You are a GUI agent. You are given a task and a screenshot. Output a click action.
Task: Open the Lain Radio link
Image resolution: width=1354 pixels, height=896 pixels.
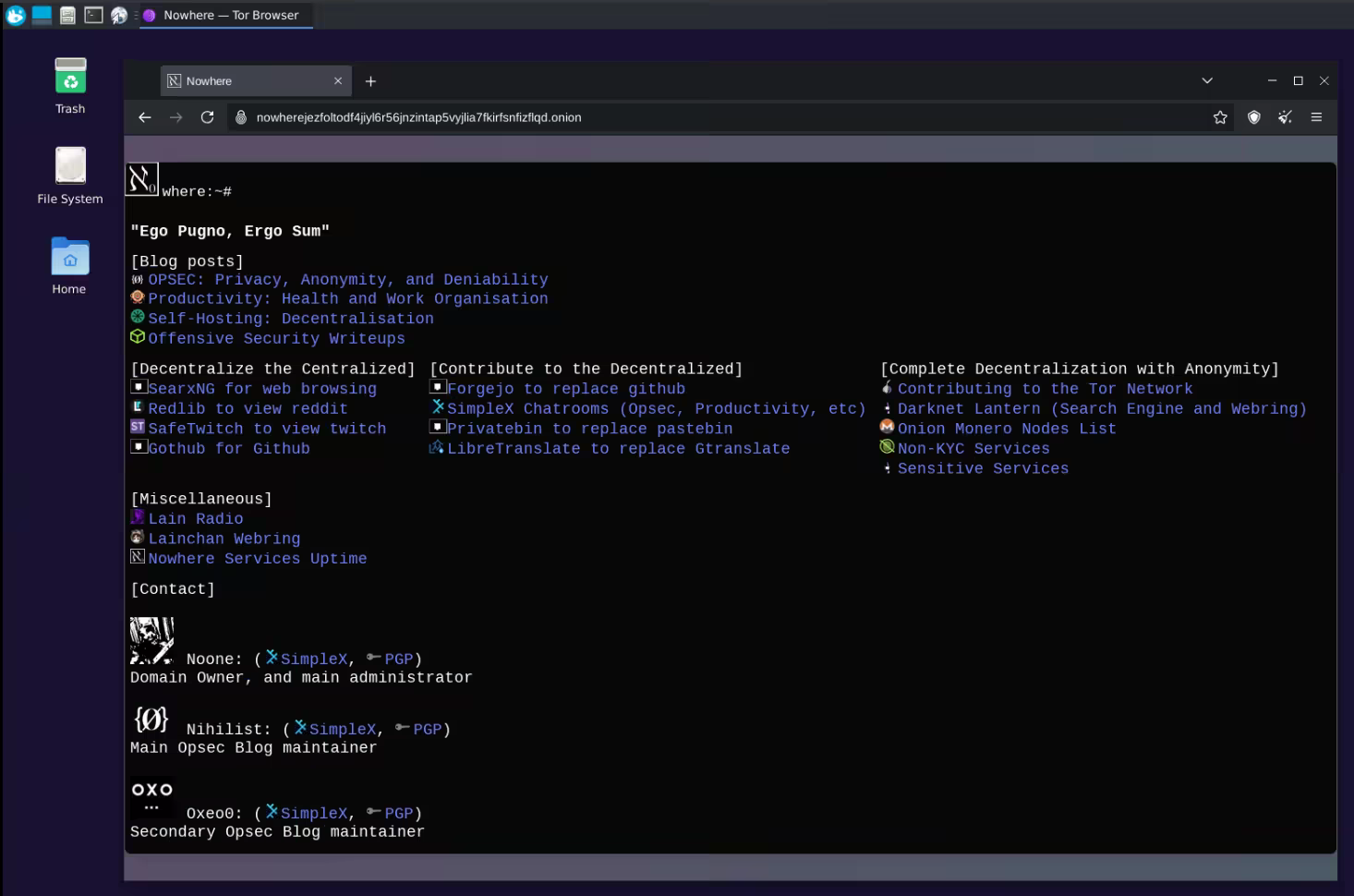tap(195, 519)
